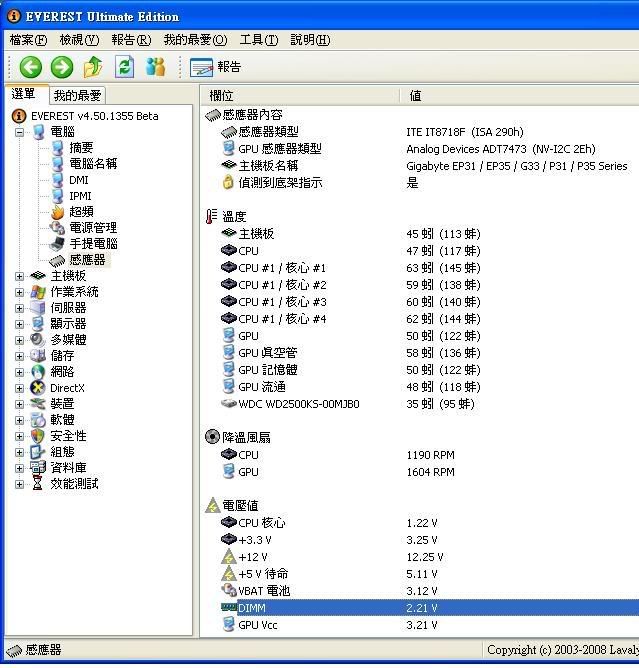Click the green back arrow toolbar icon
The image size is (639, 668).
pos(30,67)
